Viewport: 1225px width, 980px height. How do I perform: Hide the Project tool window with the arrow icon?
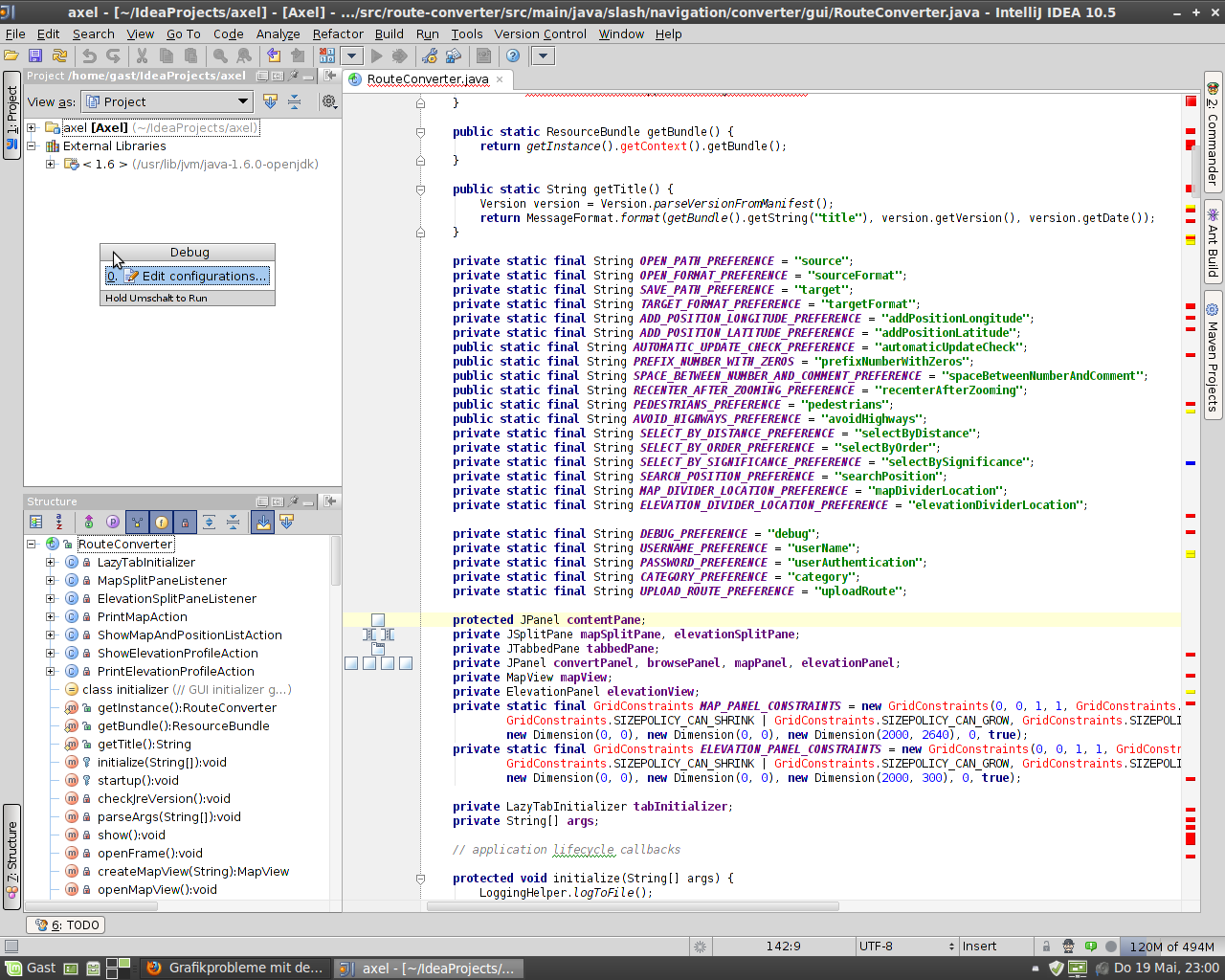[330, 76]
